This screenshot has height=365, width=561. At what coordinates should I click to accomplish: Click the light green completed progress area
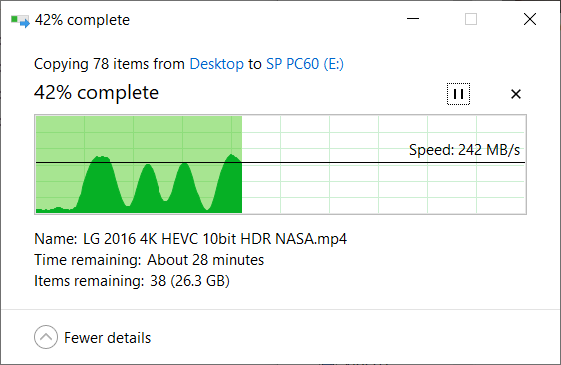tap(139, 136)
